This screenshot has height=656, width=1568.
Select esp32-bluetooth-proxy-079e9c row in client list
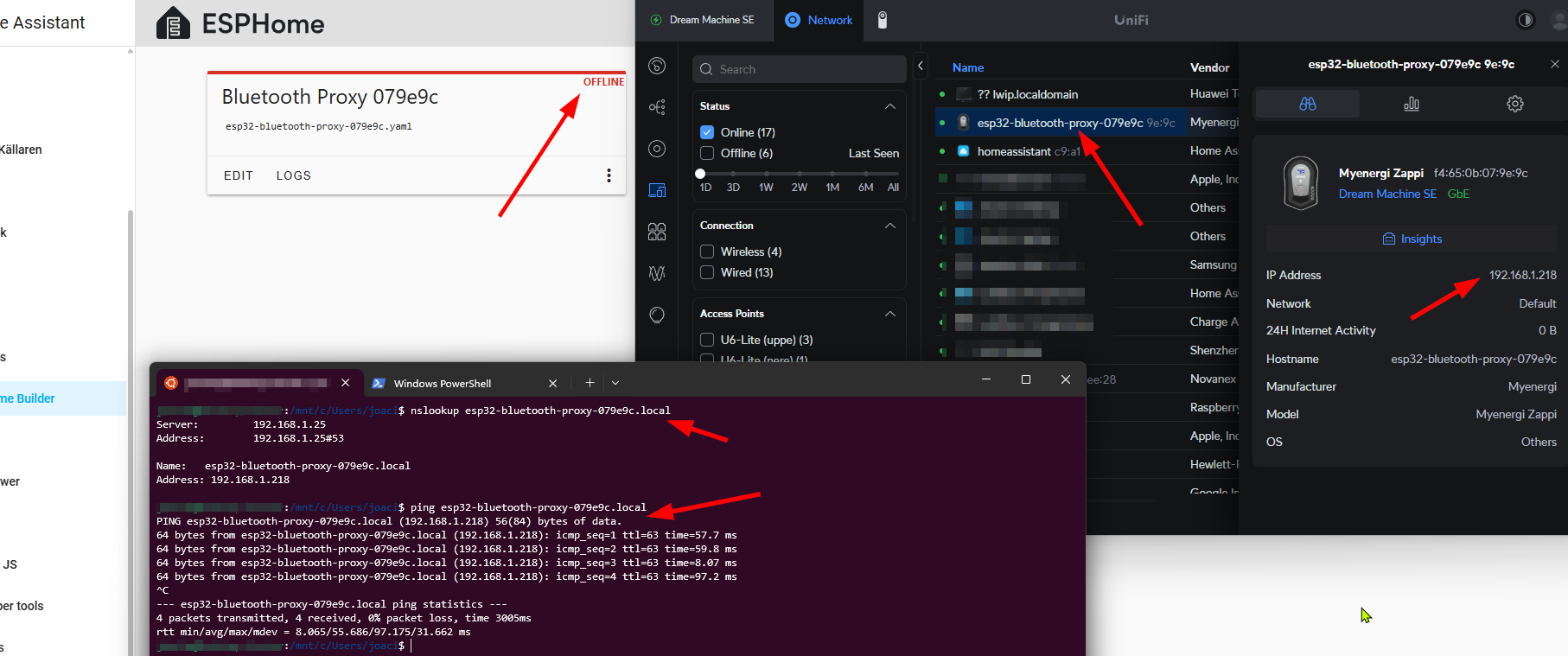[x=1087, y=123]
